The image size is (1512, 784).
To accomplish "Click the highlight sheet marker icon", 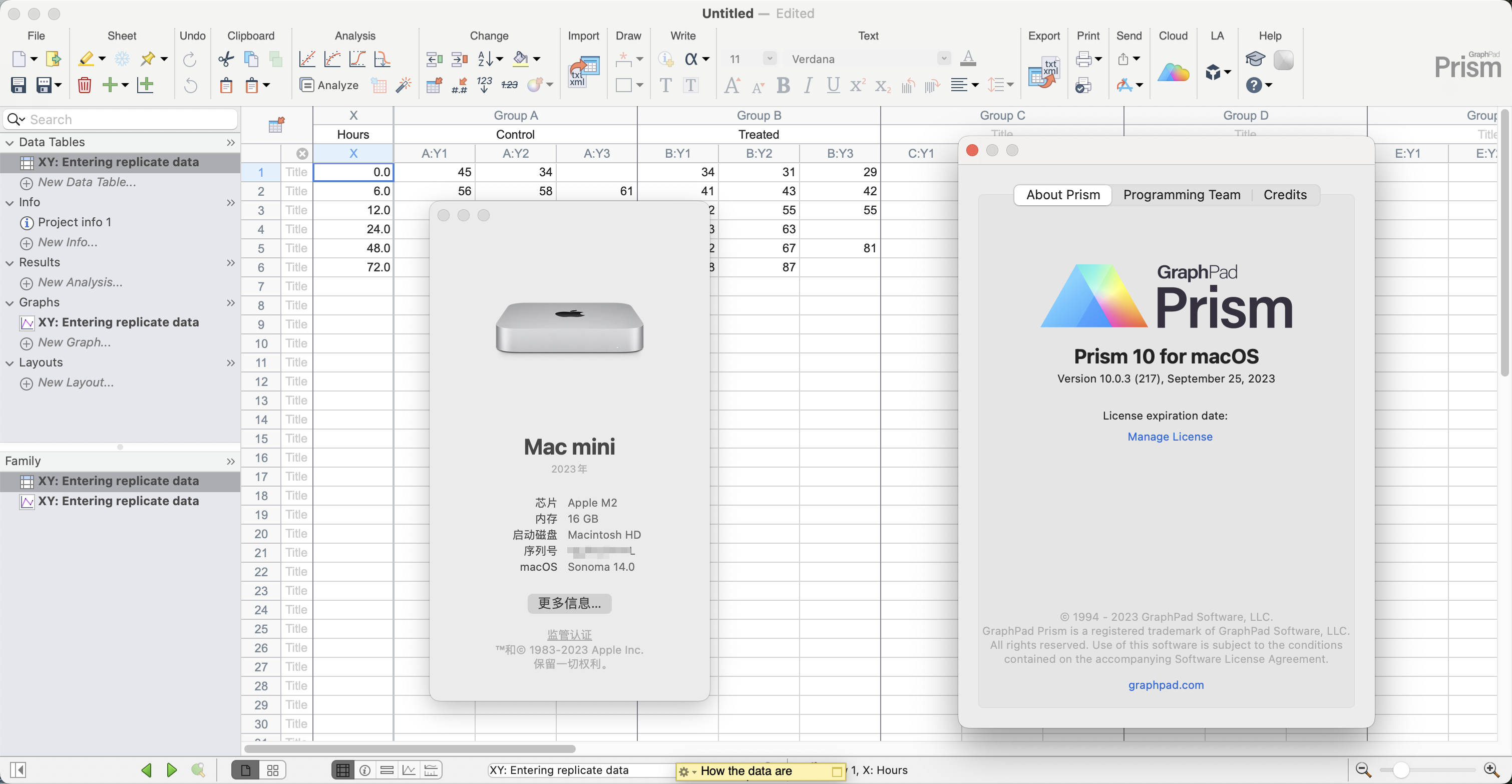I will pyautogui.click(x=86, y=59).
